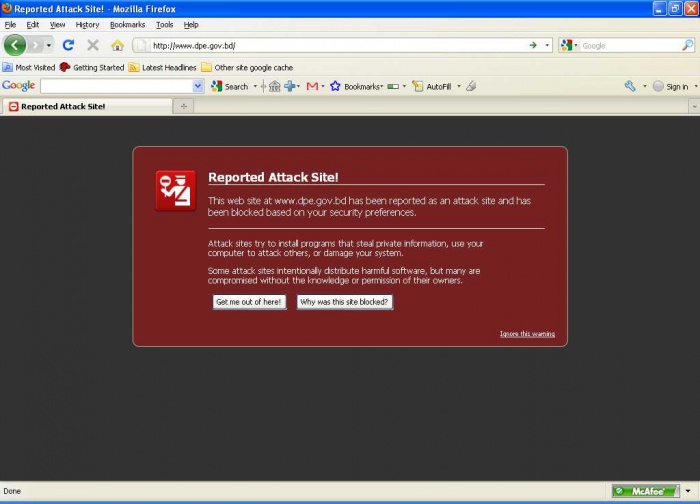The width and height of the screenshot is (700, 504).
Task: Open the File menu
Action: click(10, 25)
